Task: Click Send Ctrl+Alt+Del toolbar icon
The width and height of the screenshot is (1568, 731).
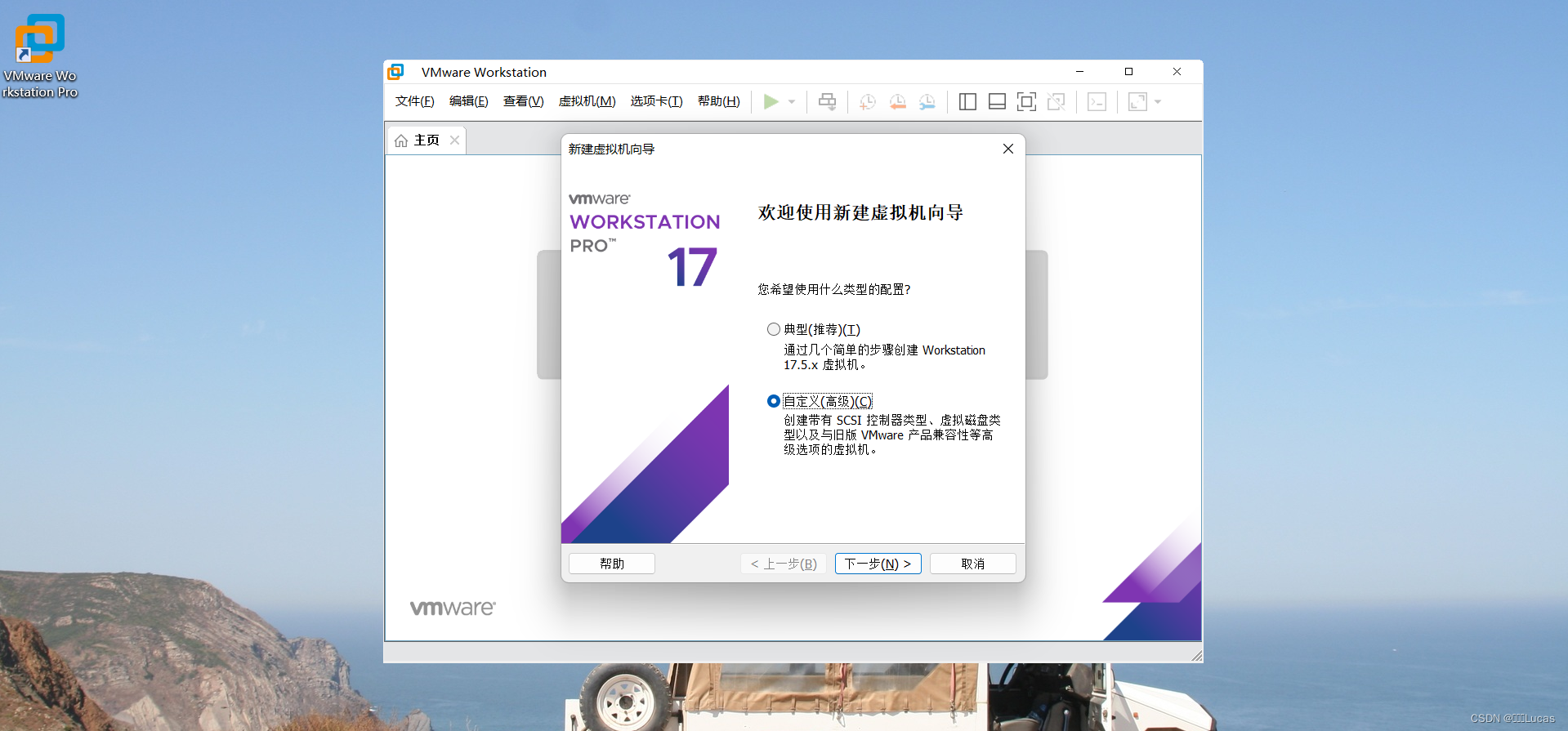Action: tap(827, 101)
